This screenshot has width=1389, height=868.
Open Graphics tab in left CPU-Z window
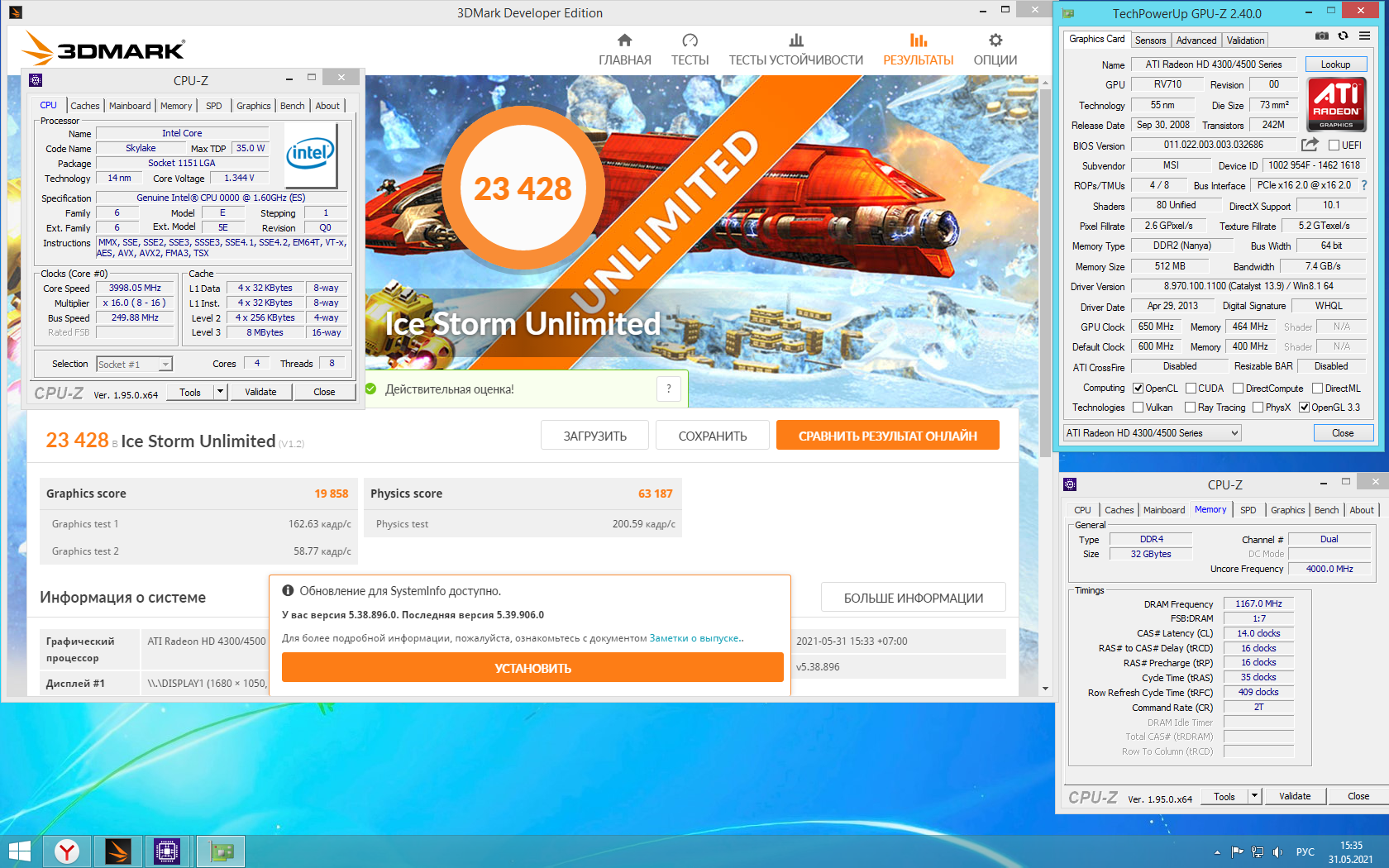tap(253, 106)
